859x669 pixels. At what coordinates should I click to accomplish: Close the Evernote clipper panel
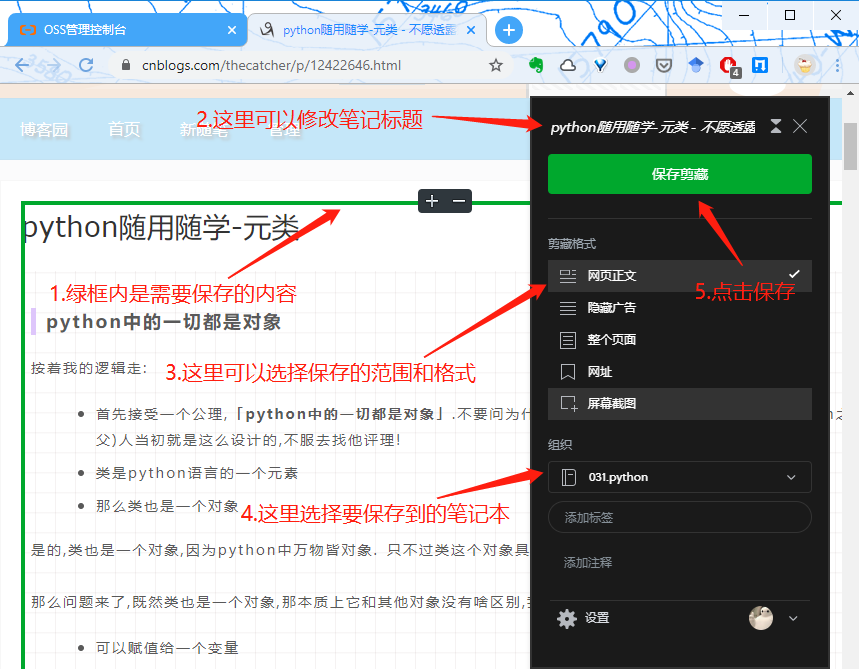800,127
